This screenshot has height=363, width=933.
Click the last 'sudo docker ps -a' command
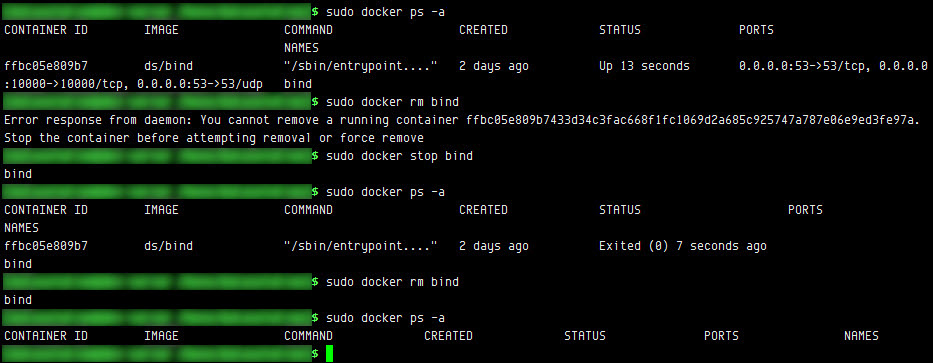point(386,318)
